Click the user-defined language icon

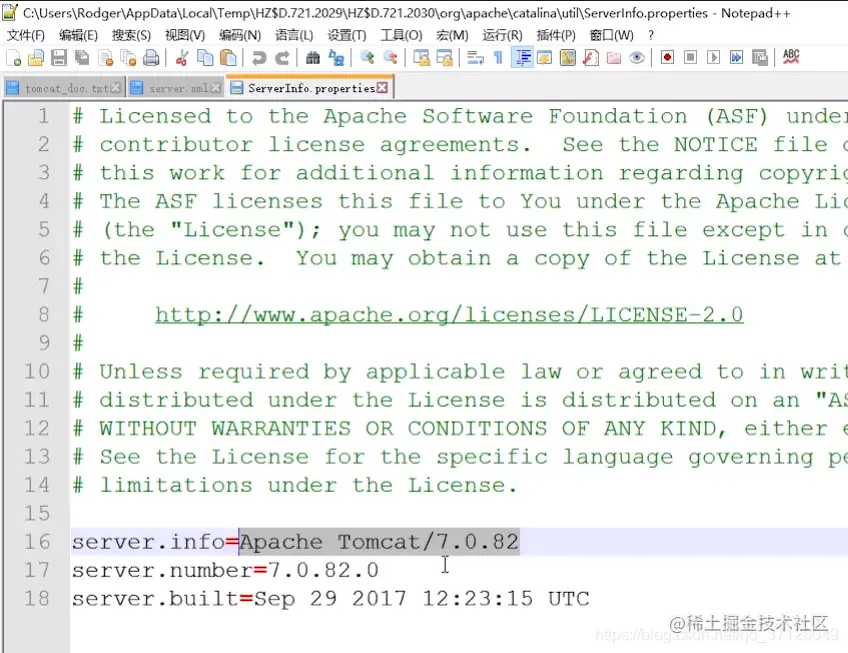[x=545, y=58]
